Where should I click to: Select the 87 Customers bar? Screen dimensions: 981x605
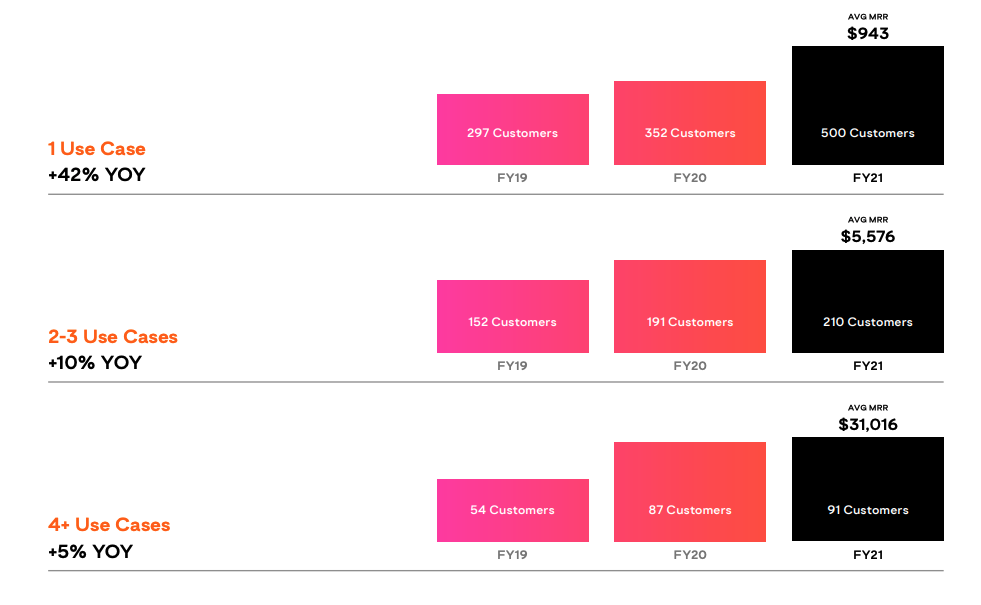click(689, 492)
